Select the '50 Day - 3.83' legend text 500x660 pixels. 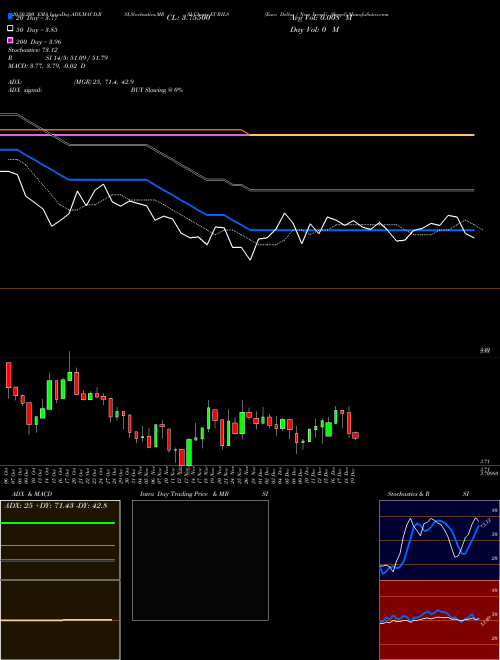click(x=37, y=30)
